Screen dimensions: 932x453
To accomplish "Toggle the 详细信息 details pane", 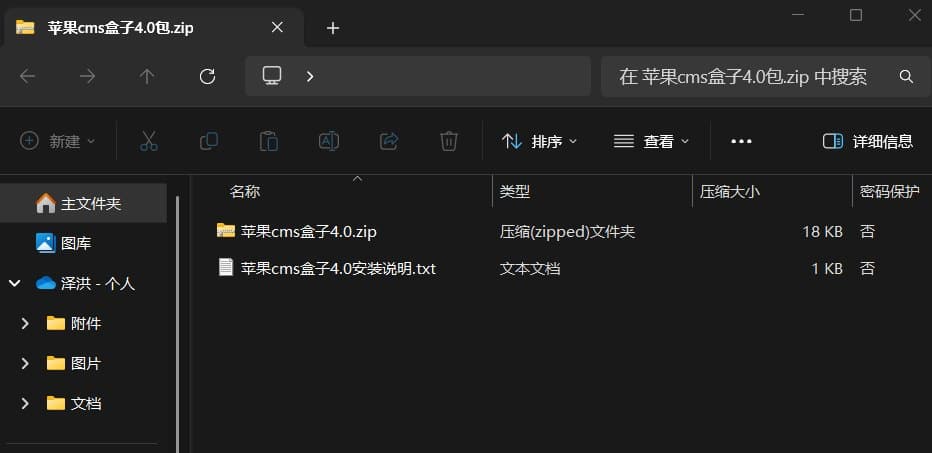I will [x=868, y=141].
